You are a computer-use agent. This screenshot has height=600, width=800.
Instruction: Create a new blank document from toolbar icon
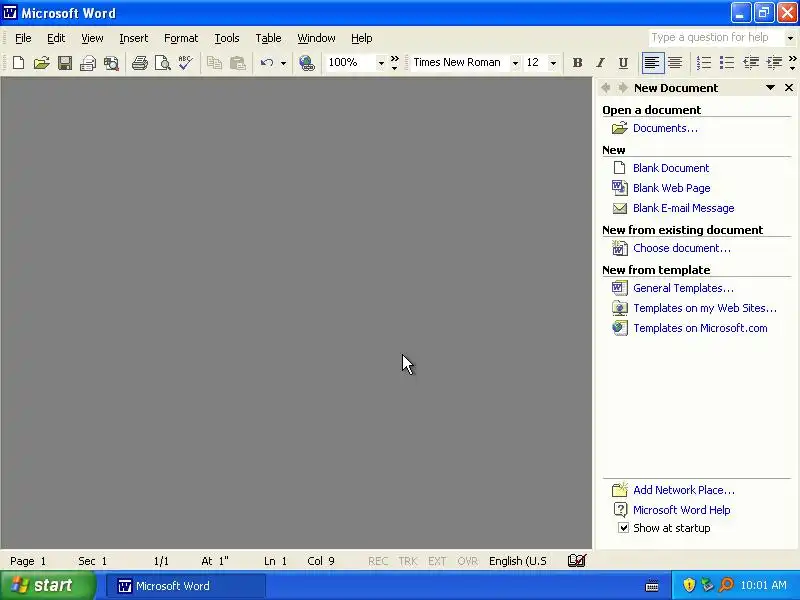click(x=18, y=63)
